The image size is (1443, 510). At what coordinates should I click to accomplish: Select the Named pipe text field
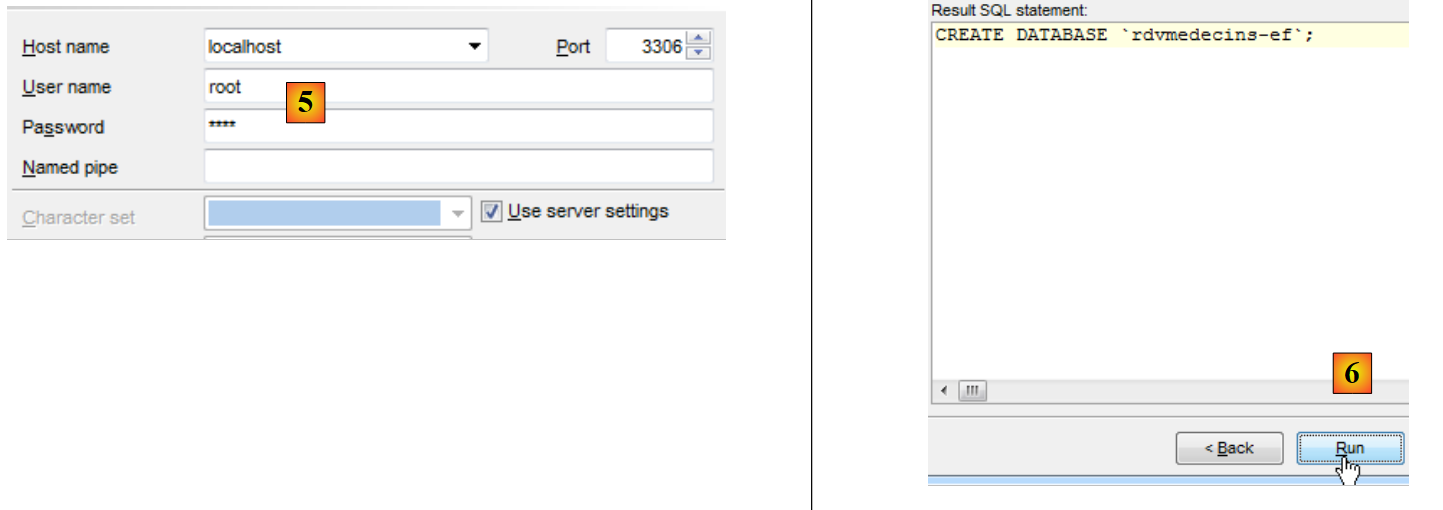click(x=458, y=167)
